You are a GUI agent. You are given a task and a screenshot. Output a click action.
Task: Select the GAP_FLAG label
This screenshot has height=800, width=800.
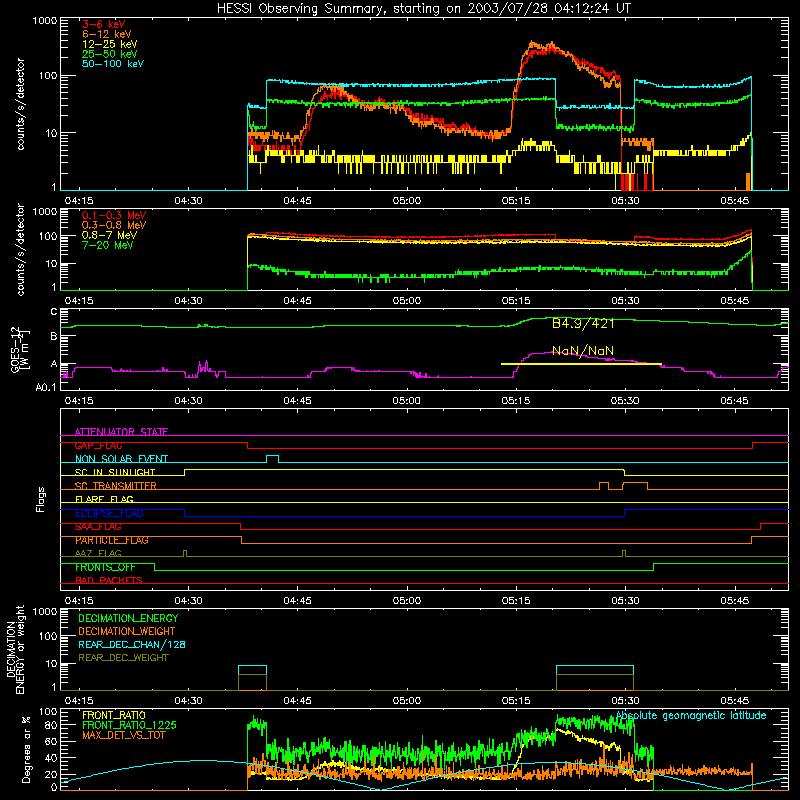click(98, 446)
